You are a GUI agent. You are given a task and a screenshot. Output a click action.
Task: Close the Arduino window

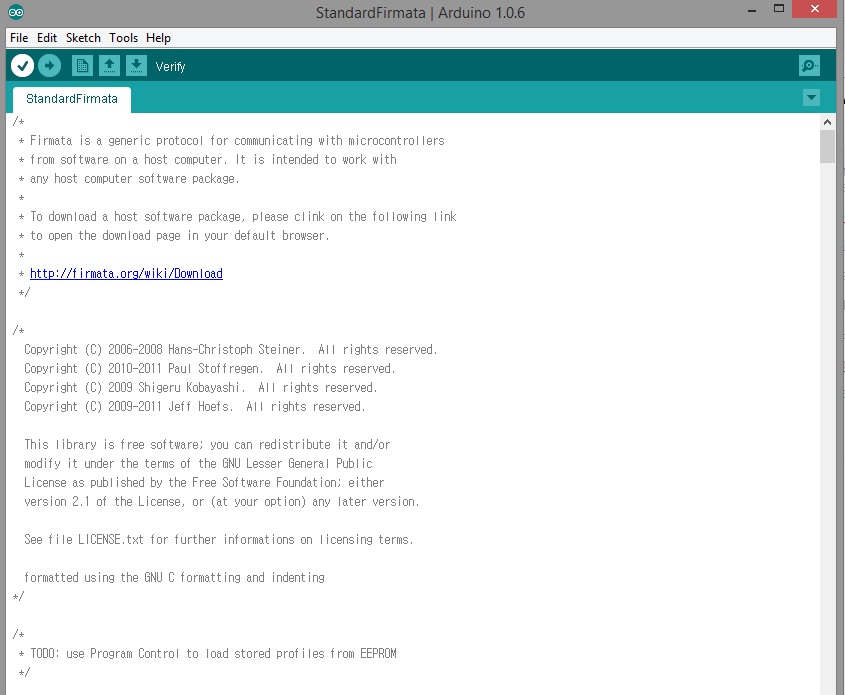(814, 9)
